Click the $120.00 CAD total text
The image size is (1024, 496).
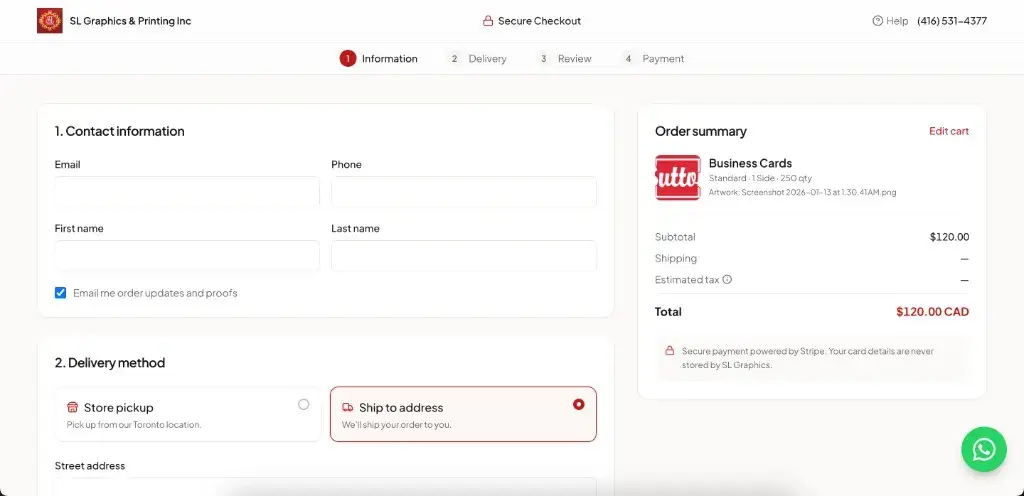[933, 312]
